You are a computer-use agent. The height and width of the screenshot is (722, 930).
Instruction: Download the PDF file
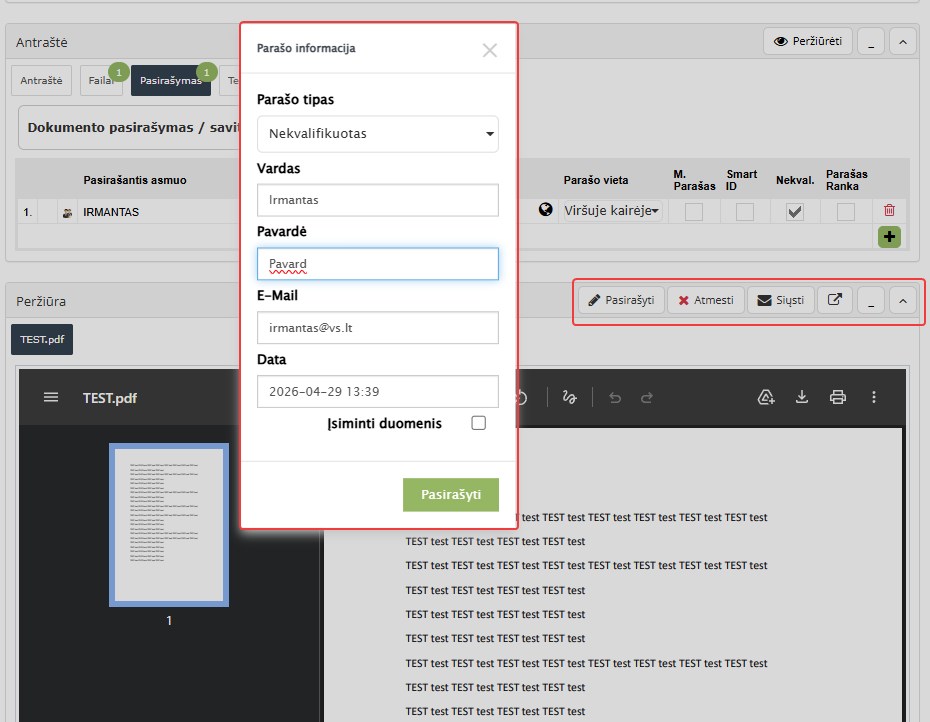802,397
